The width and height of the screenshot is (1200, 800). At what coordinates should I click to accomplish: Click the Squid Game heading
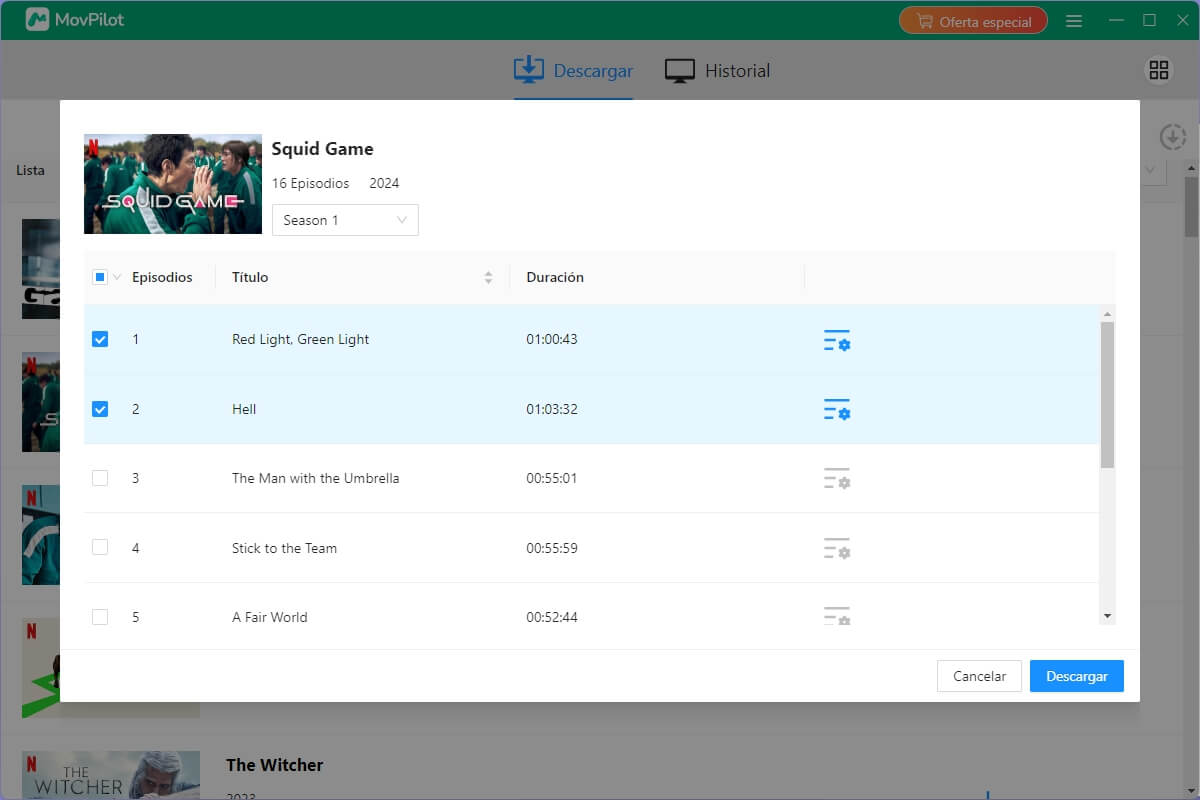pos(323,149)
